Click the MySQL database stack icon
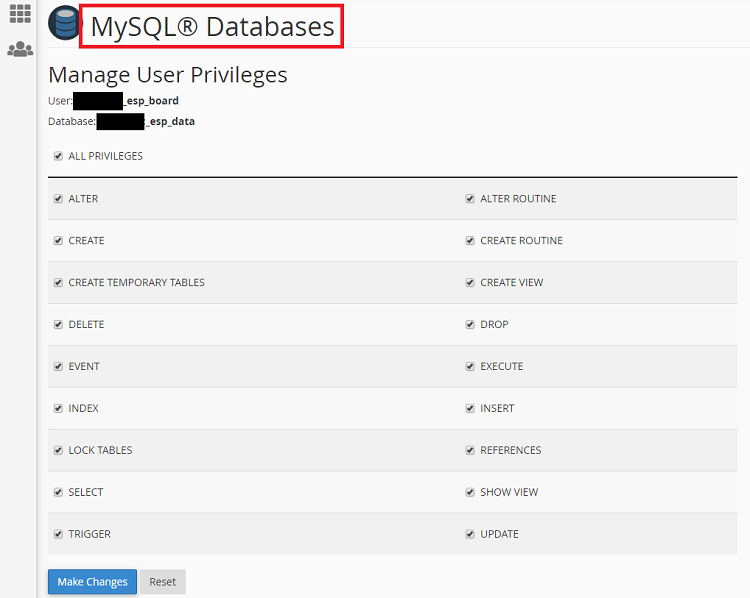 pos(65,24)
